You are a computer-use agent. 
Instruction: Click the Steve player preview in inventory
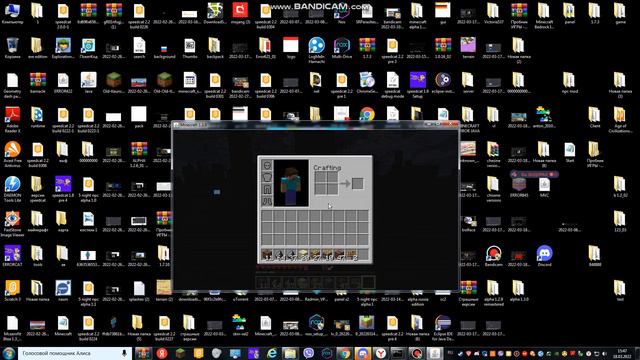[291, 183]
